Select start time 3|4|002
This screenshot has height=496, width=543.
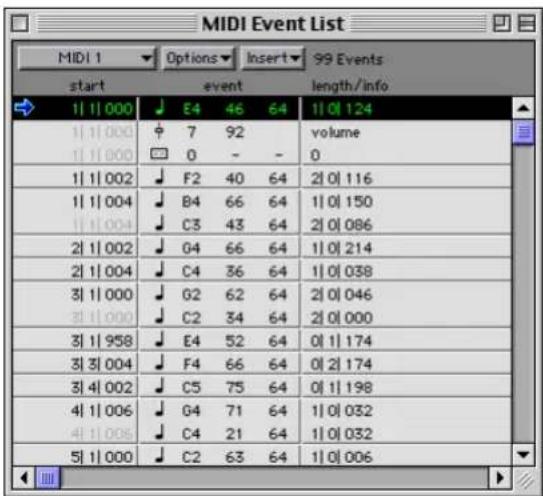(x=101, y=388)
